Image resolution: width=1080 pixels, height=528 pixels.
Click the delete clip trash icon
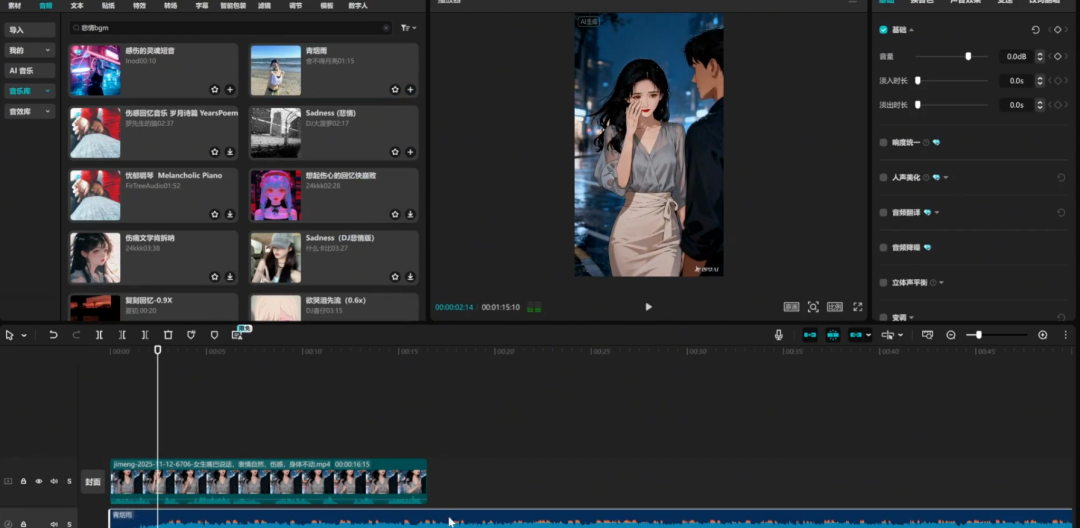coord(168,335)
